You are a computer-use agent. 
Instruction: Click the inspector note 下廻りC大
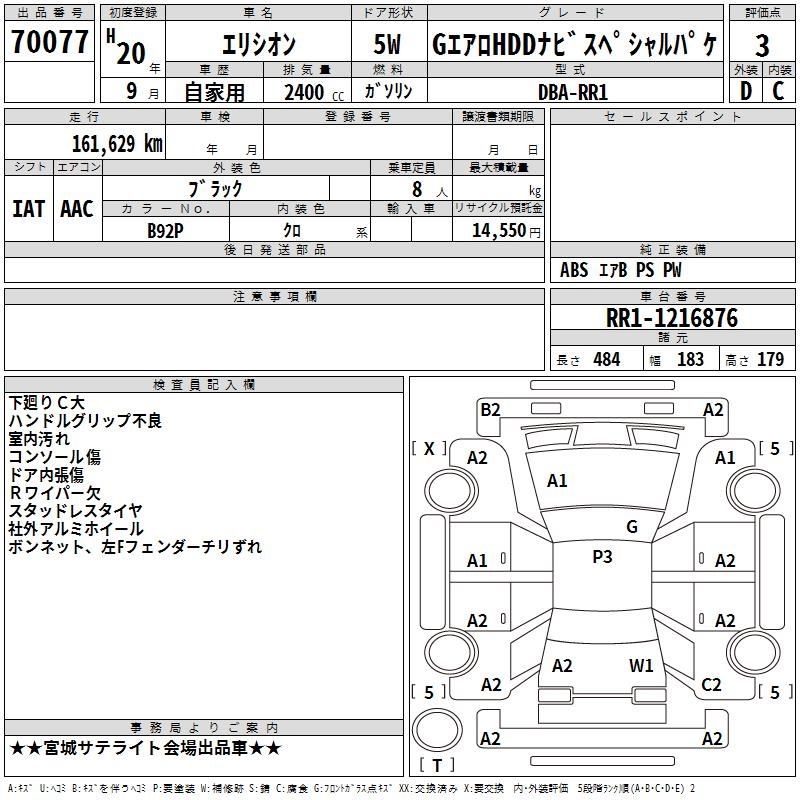click(x=47, y=402)
